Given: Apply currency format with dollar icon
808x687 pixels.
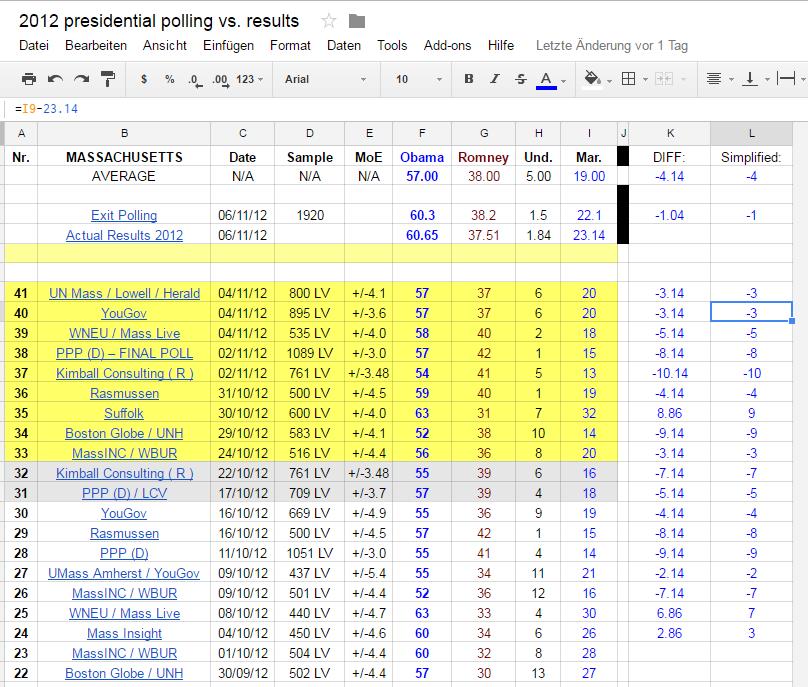Looking at the screenshot, I should [144, 79].
